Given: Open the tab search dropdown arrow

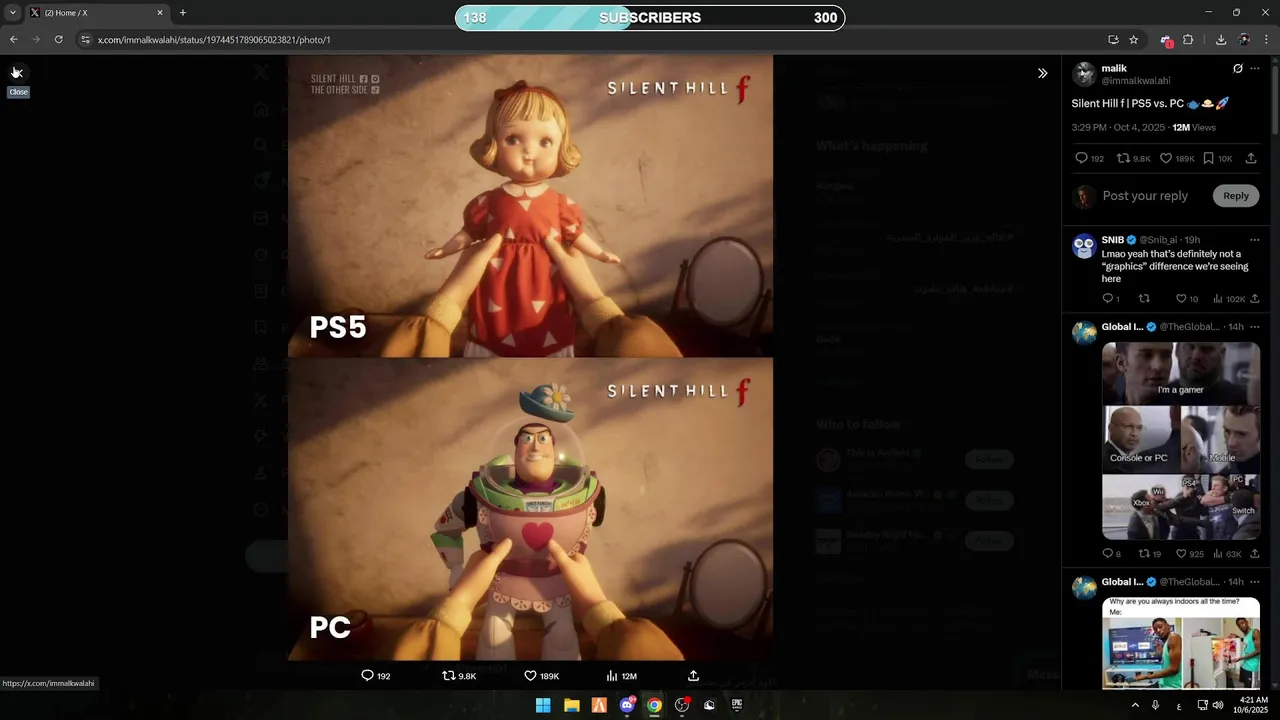Looking at the screenshot, I should click(x=13, y=13).
